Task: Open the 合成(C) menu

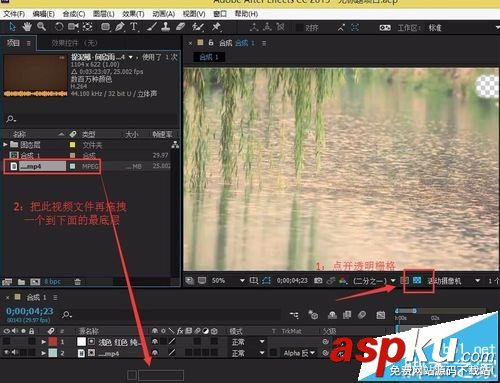Action: (x=74, y=14)
